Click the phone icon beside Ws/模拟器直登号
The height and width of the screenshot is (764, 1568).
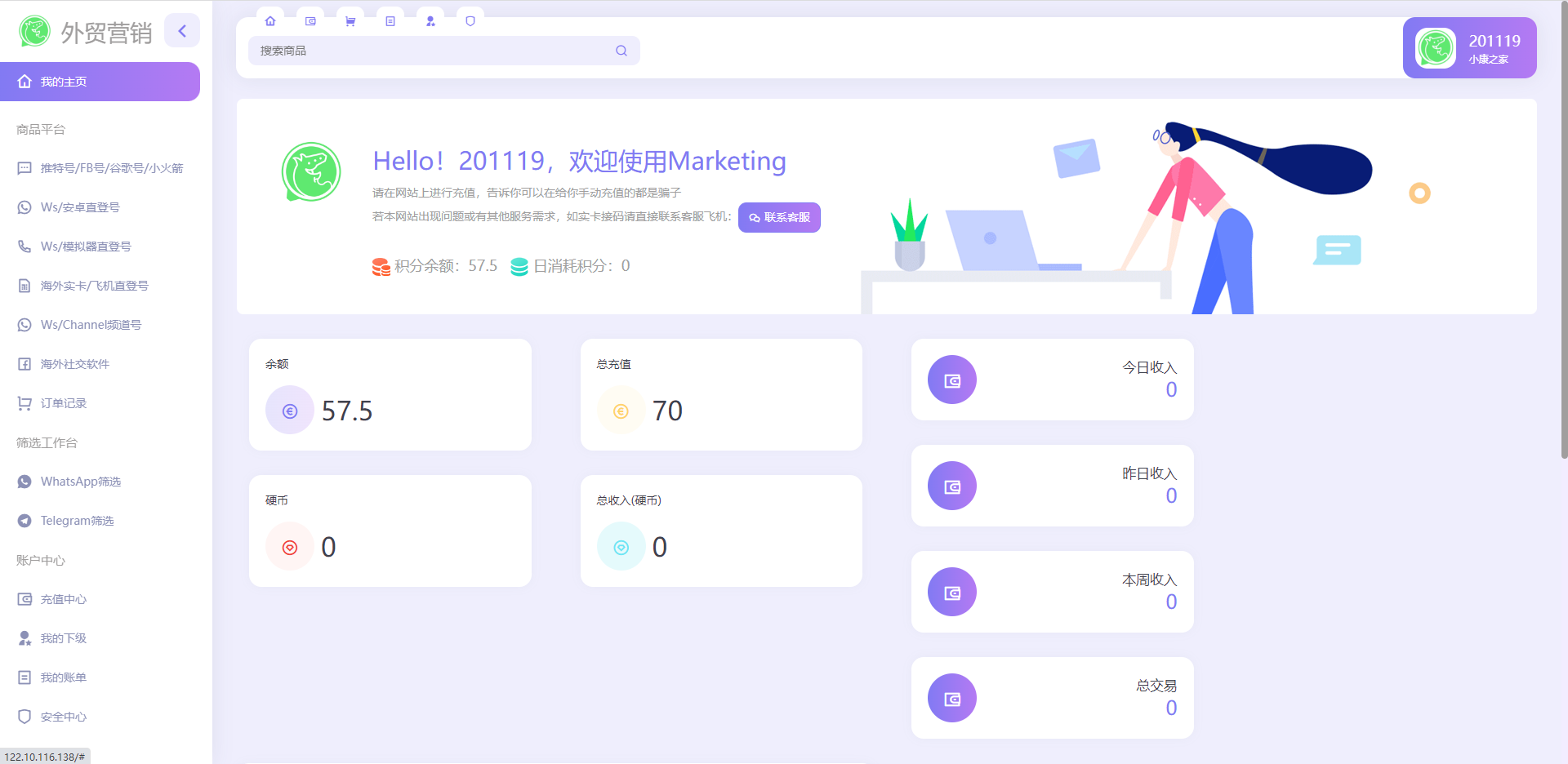click(x=24, y=246)
